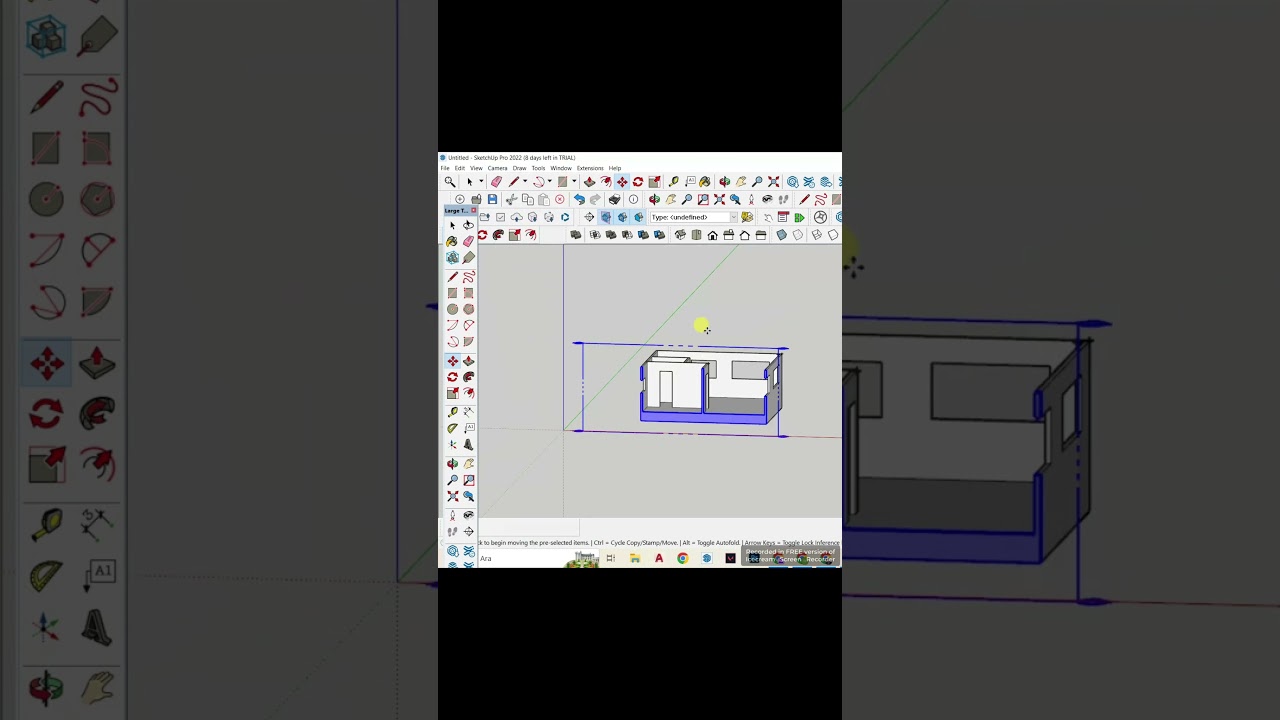Close the Large Tool Set palette
Screen dimensions: 1280x720
click(473, 210)
